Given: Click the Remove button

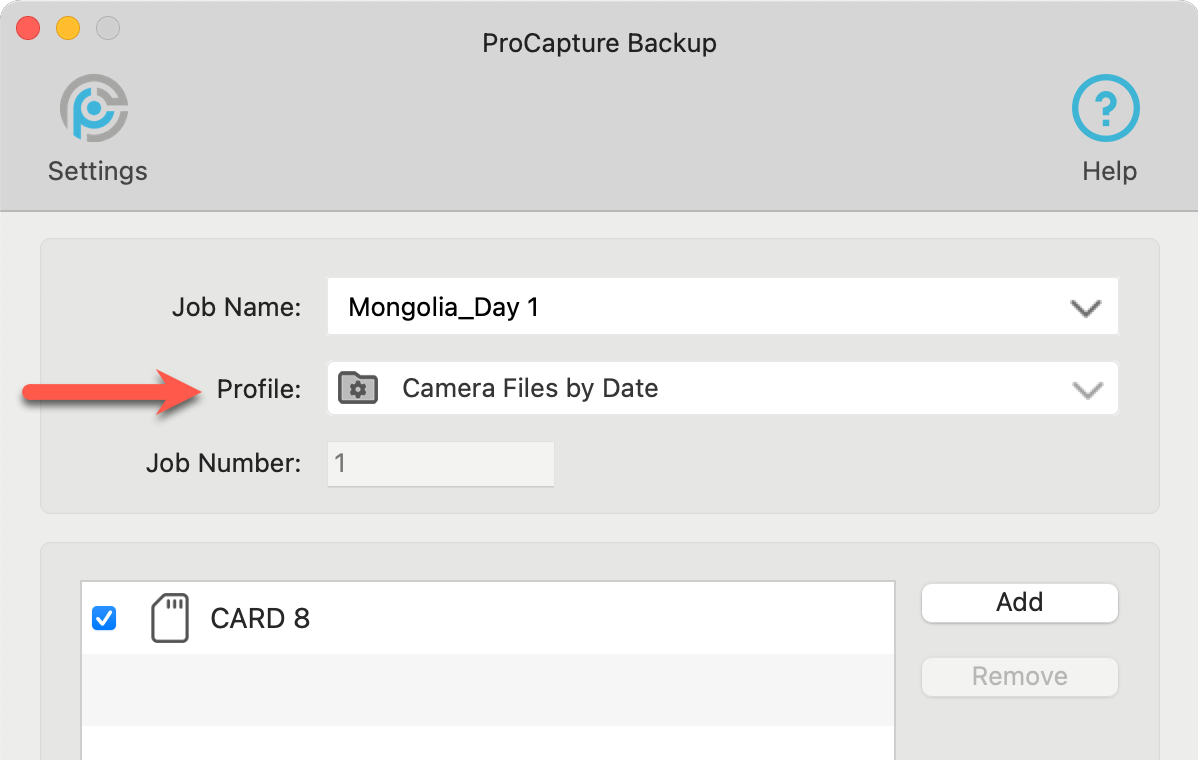Looking at the screenshot, I should [x=1019, y=677].
